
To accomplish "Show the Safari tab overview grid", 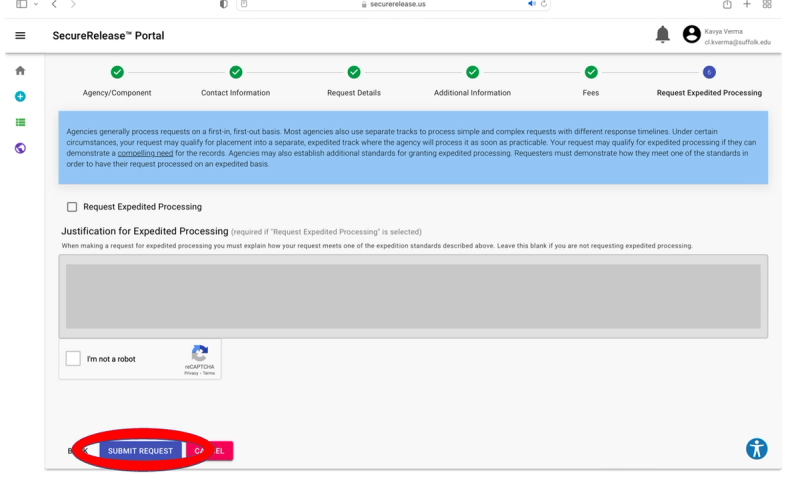I will (767, 5).
